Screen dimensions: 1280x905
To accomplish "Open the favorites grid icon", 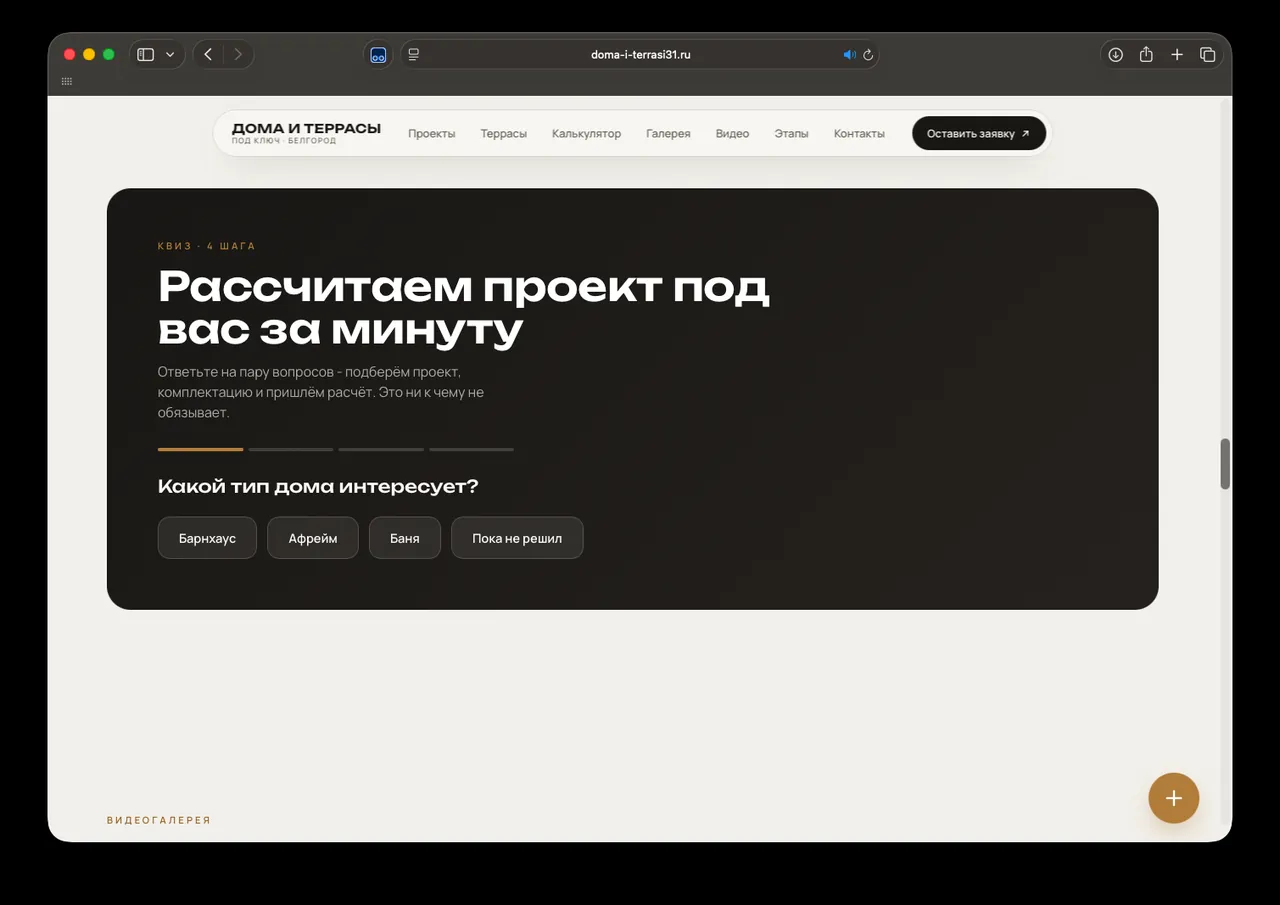I will [67, 82].
